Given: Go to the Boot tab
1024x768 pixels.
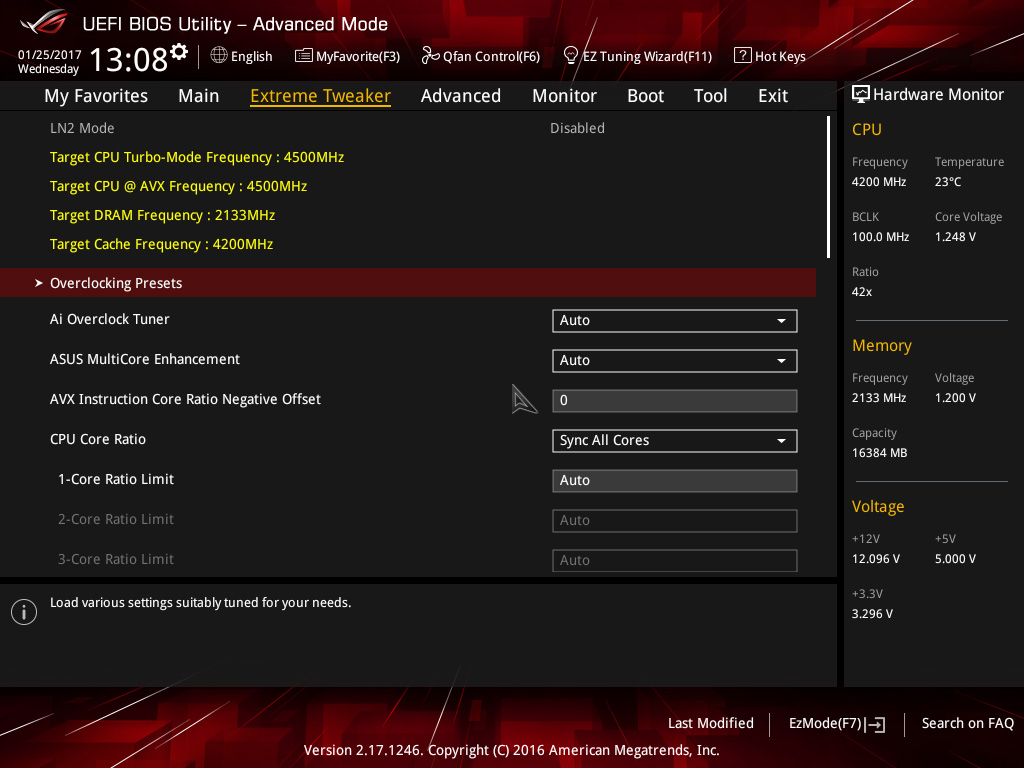Looking at the screenshot, I should (645, 96).
